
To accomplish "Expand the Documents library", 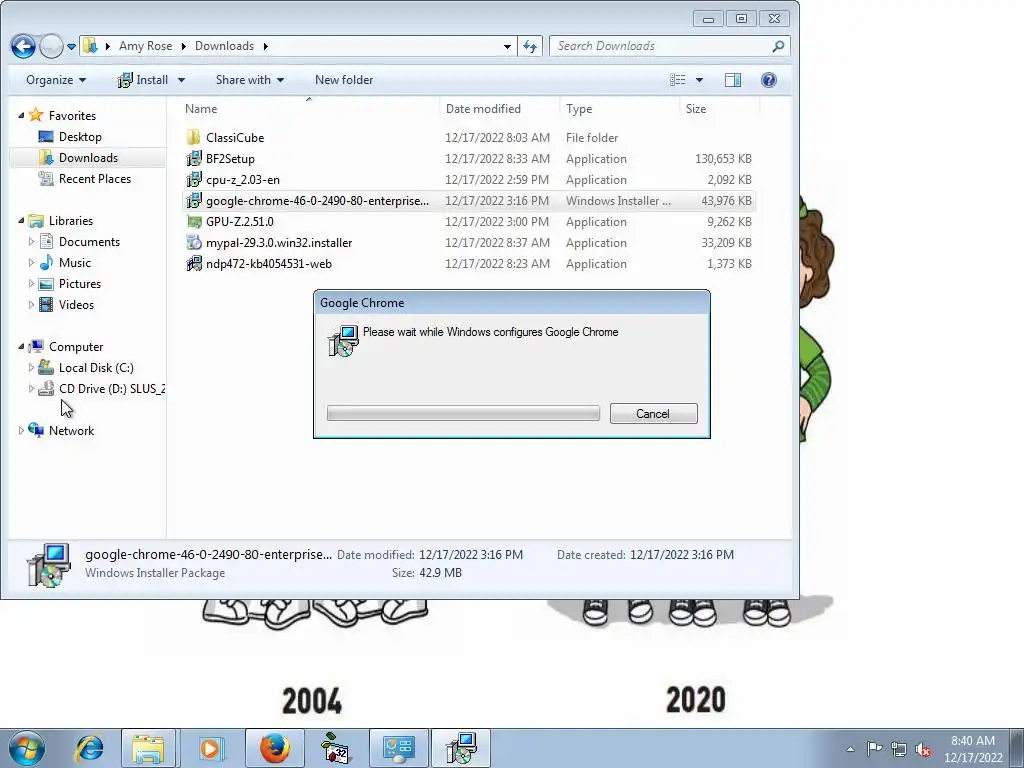I will point(31,241).
